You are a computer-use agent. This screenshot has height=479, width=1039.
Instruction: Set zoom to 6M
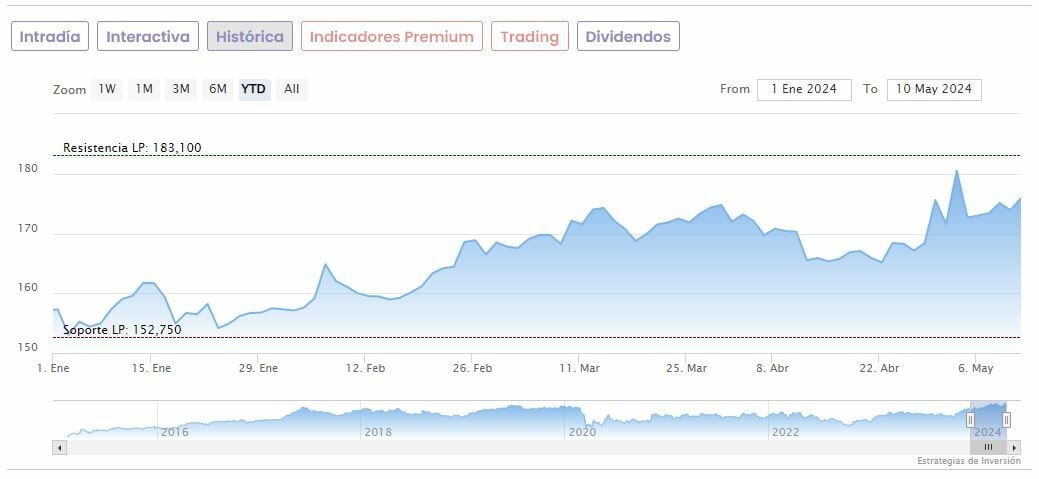click(218, 89)
